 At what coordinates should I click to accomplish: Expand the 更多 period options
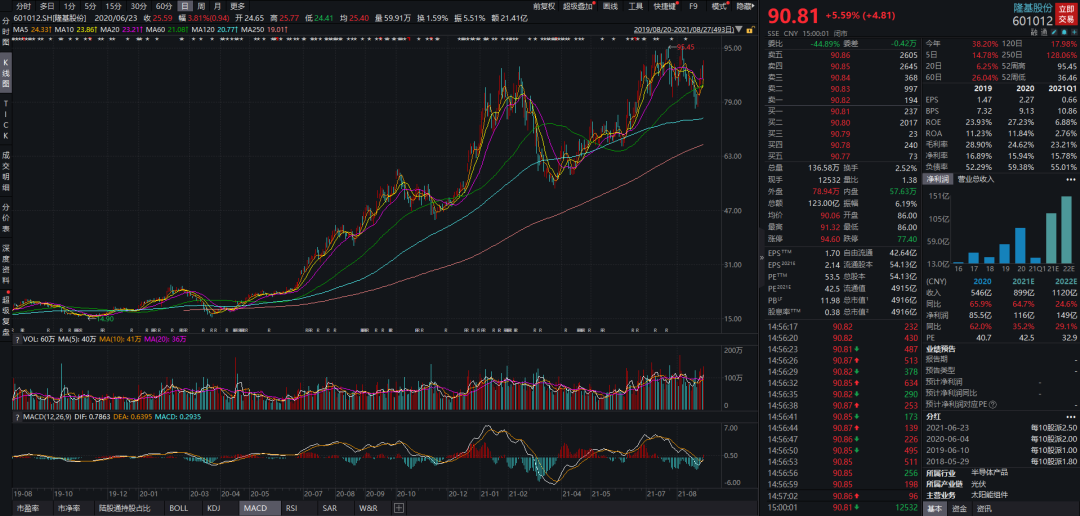237,6
